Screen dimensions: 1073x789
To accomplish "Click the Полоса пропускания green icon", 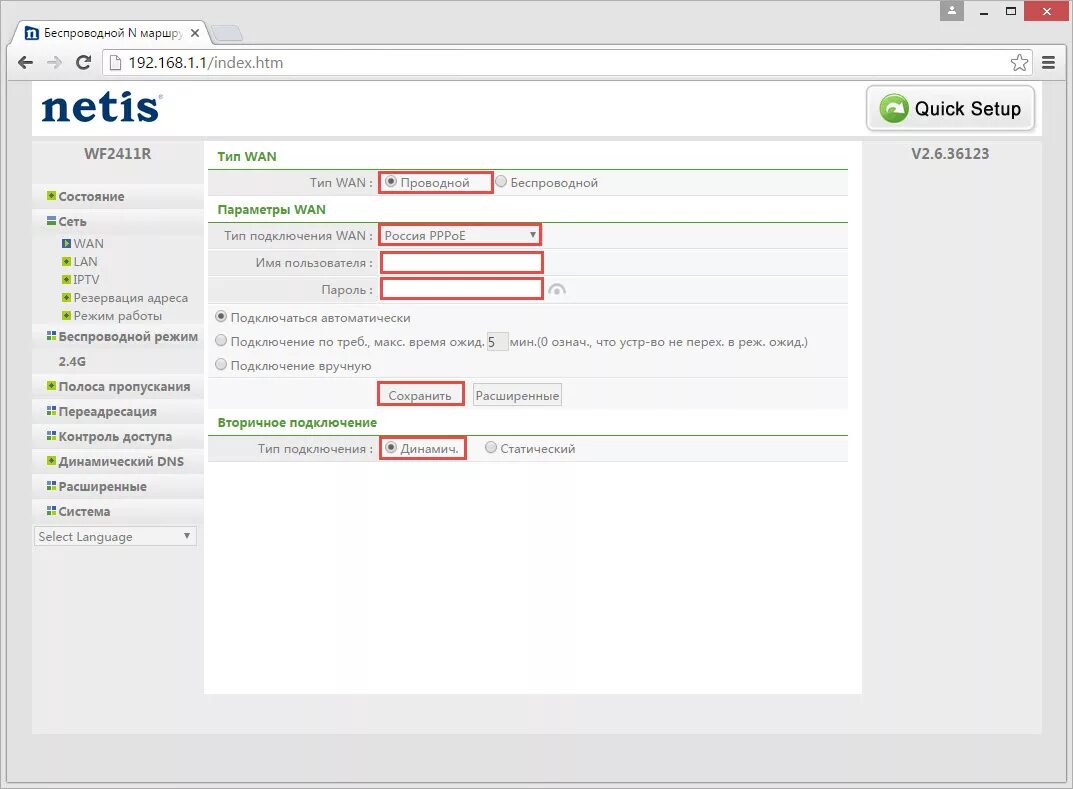I will click(51, 386).
